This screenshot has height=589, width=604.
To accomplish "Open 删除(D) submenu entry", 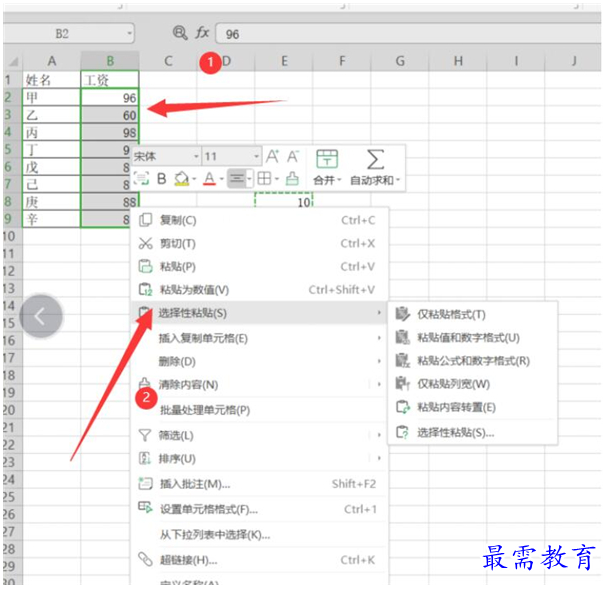I will coord(259,361).
